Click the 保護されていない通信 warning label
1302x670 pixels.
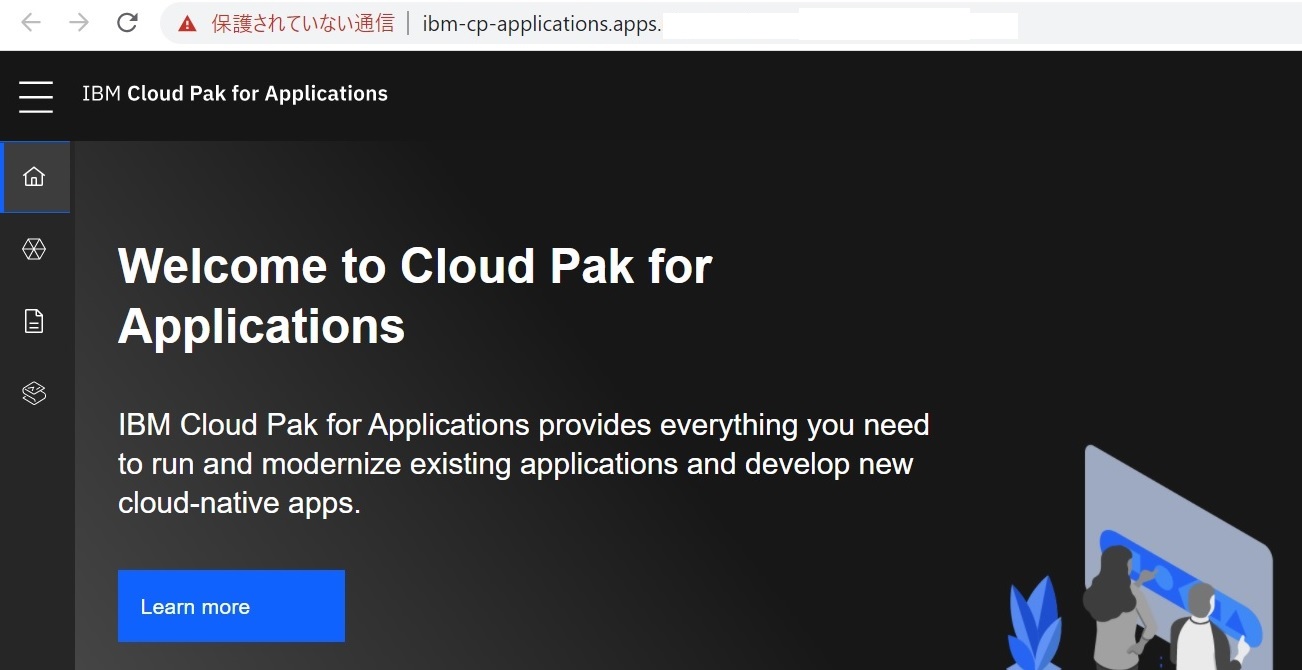click(x=300, y=23)
